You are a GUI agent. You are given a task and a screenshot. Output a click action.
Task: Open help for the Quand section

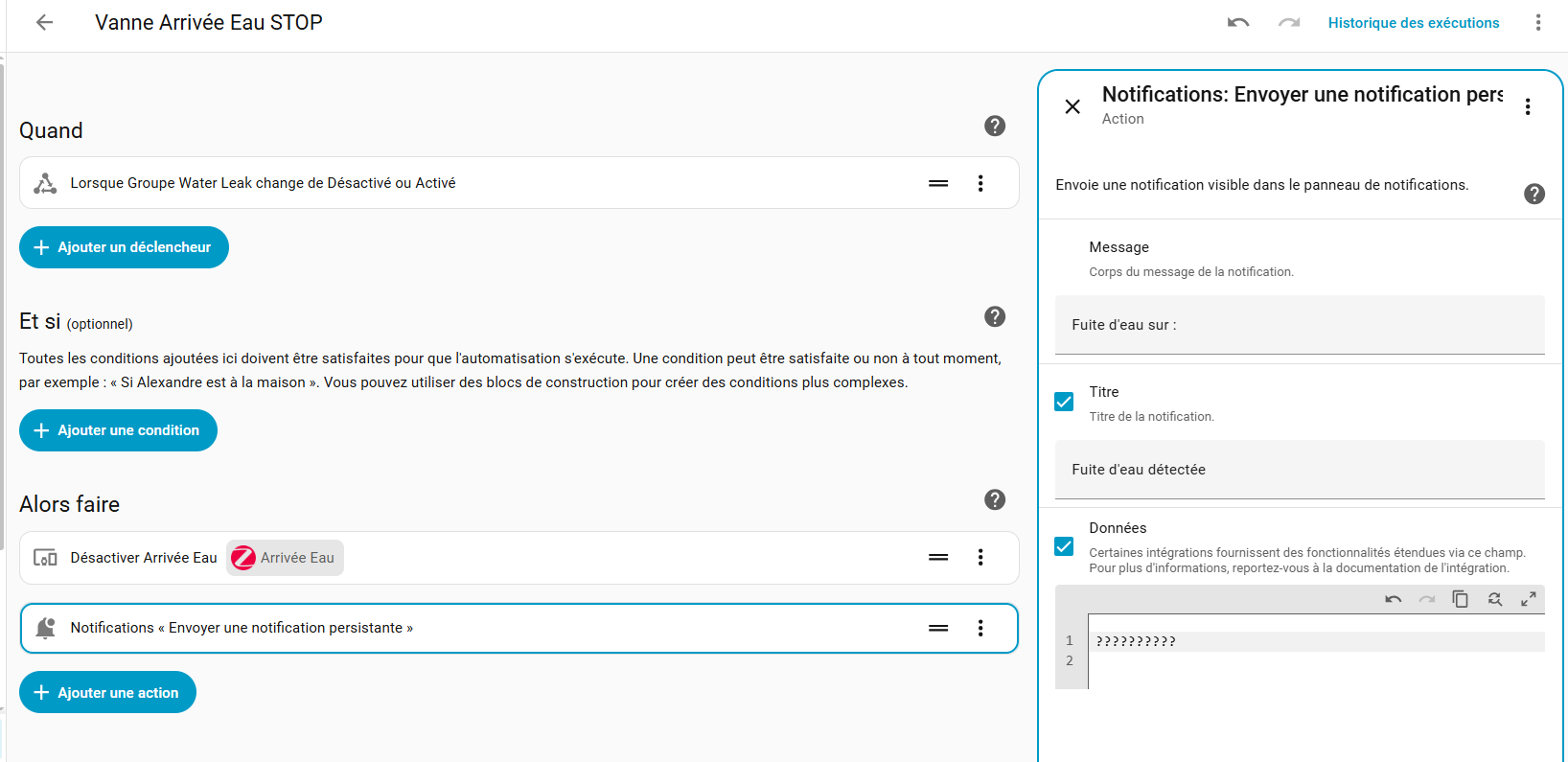(995, 126)
